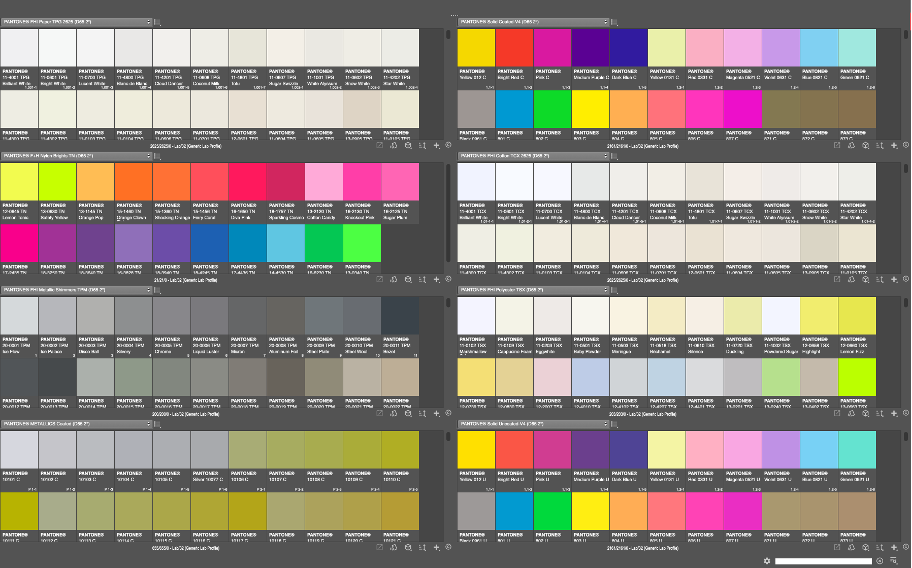Select Pink U swatch in Solid Uncoated
The width and height of the screenshot is (912, 568).
tap(553, 450)
